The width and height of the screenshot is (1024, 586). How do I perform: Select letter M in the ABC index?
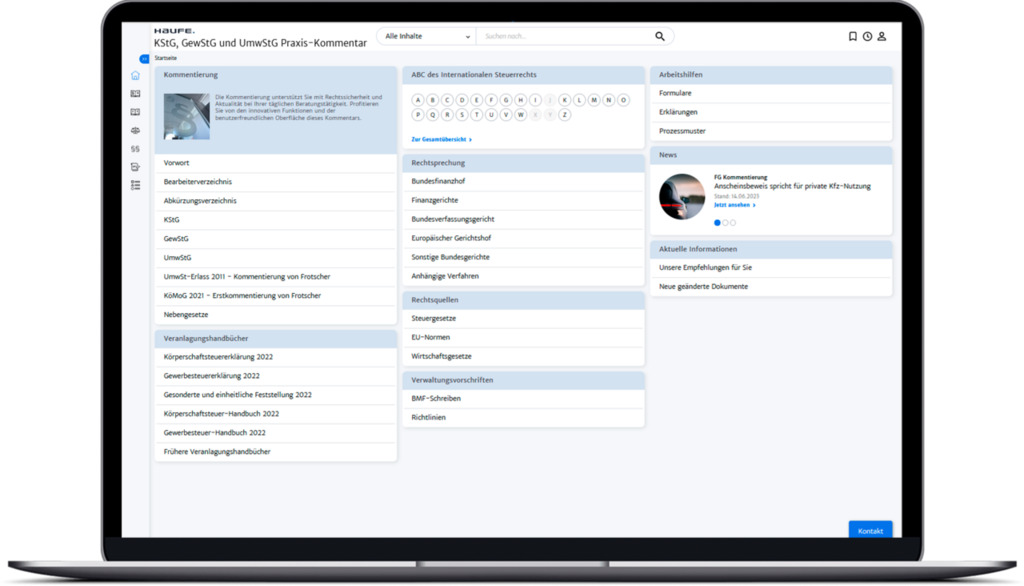coord(594,100)
